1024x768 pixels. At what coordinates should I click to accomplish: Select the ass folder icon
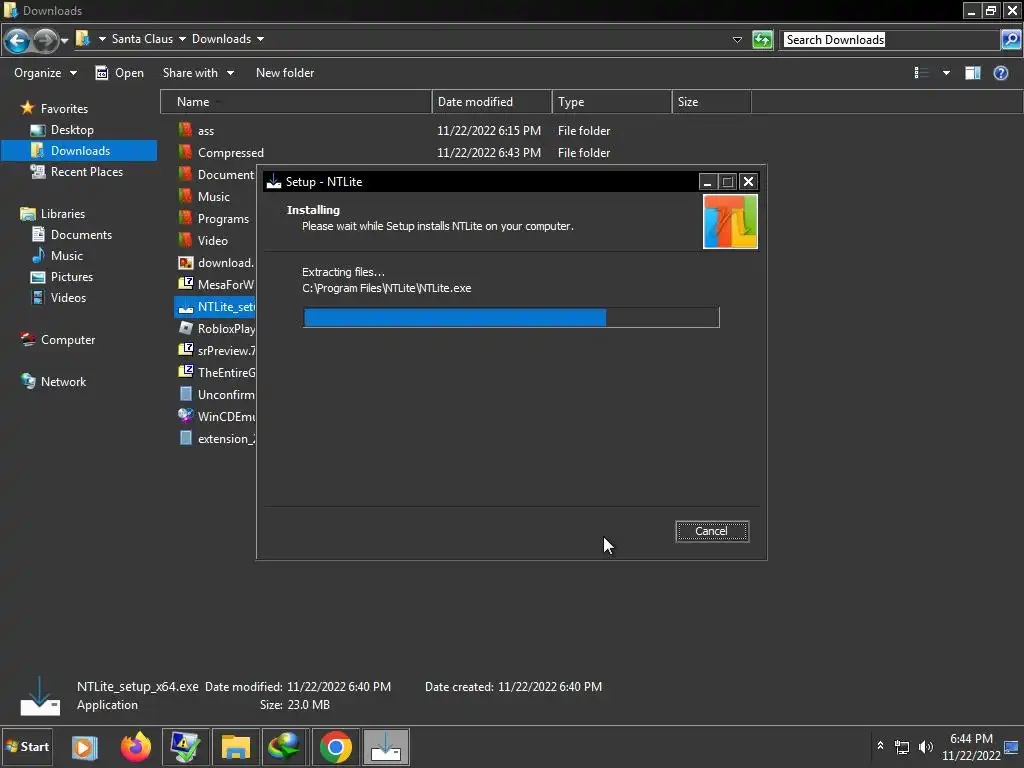pyautogui.click(x=185, y=130)
